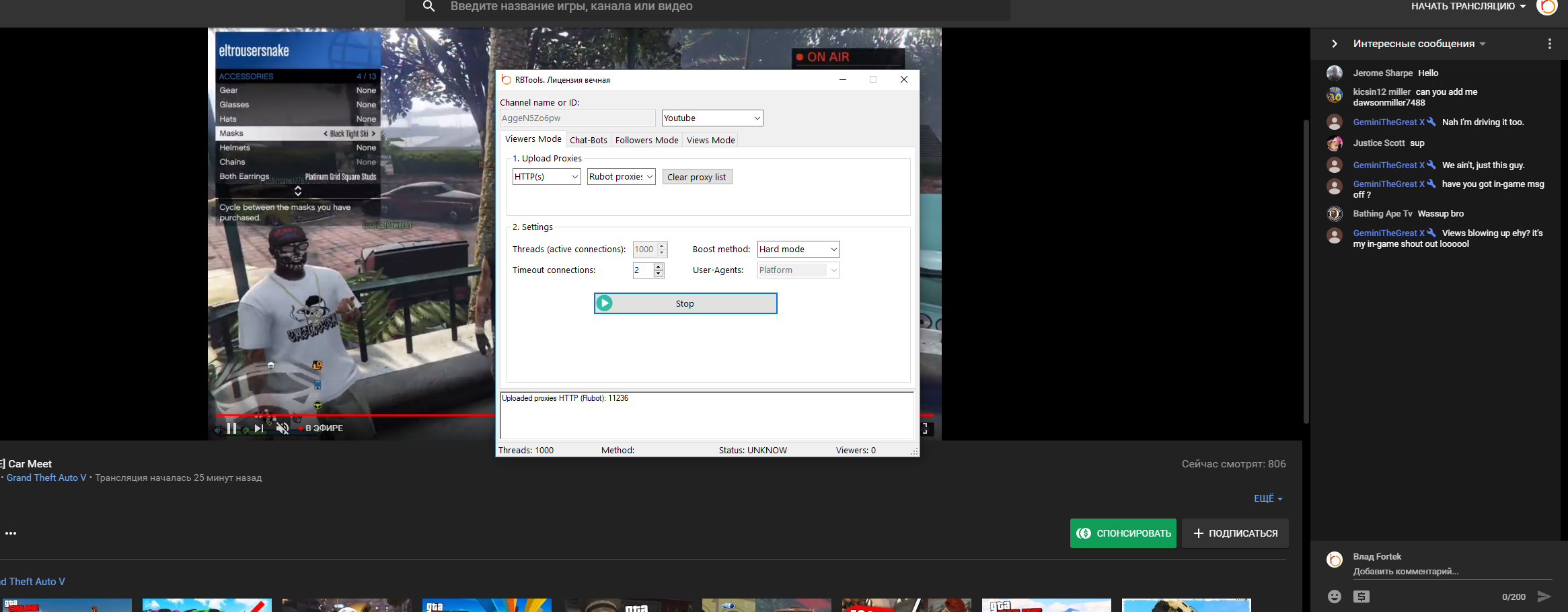Pause the live stream video
Viewport: 1568px width, 612px height.
click(231, 428)
